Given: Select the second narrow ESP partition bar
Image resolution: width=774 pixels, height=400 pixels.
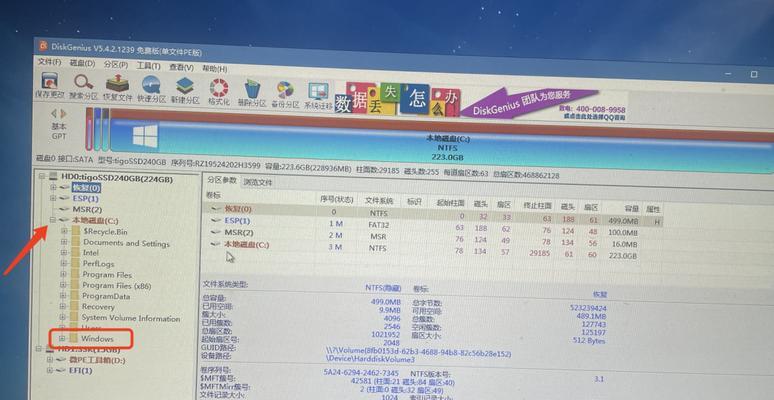Looking at the screenshot, I should pos(97,129).
